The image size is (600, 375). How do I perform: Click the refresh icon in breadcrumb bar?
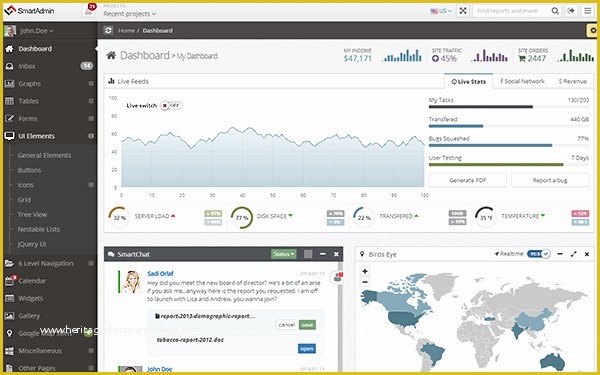(x=108, y=30)
